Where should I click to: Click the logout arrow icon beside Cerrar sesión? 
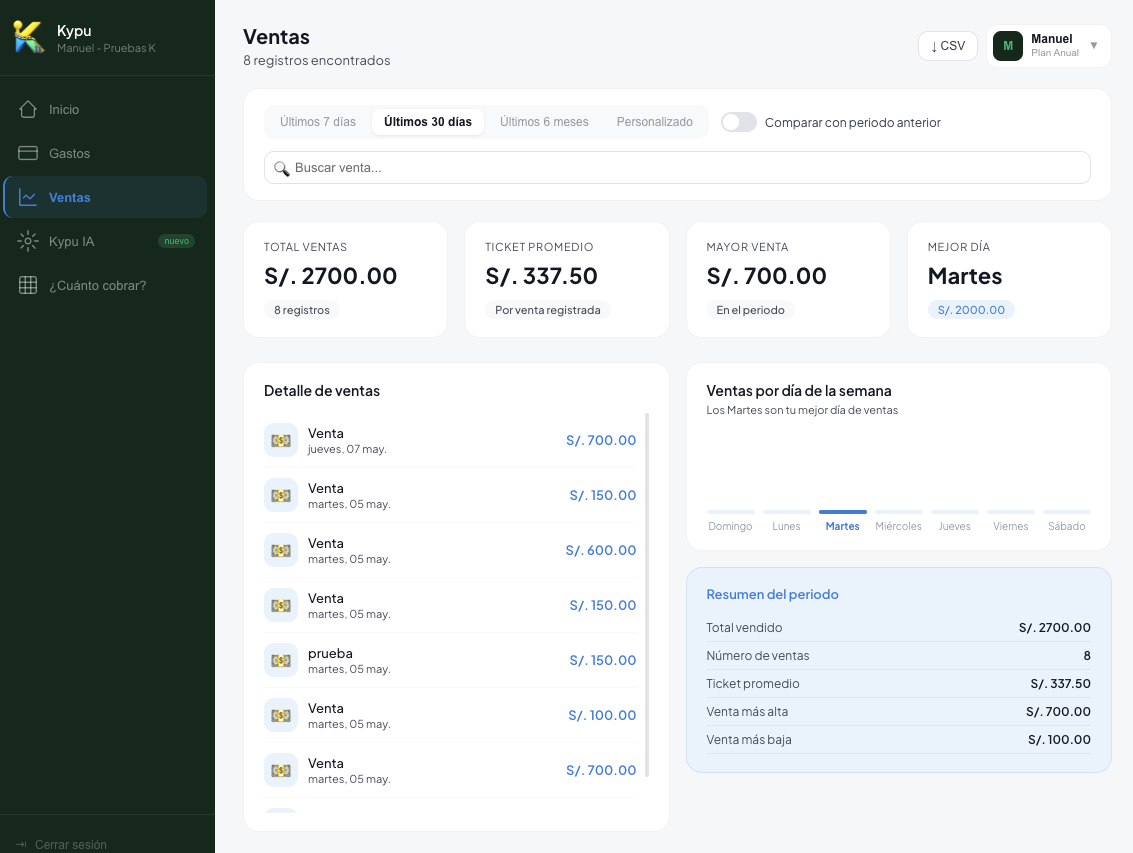(x=21, y=844)
